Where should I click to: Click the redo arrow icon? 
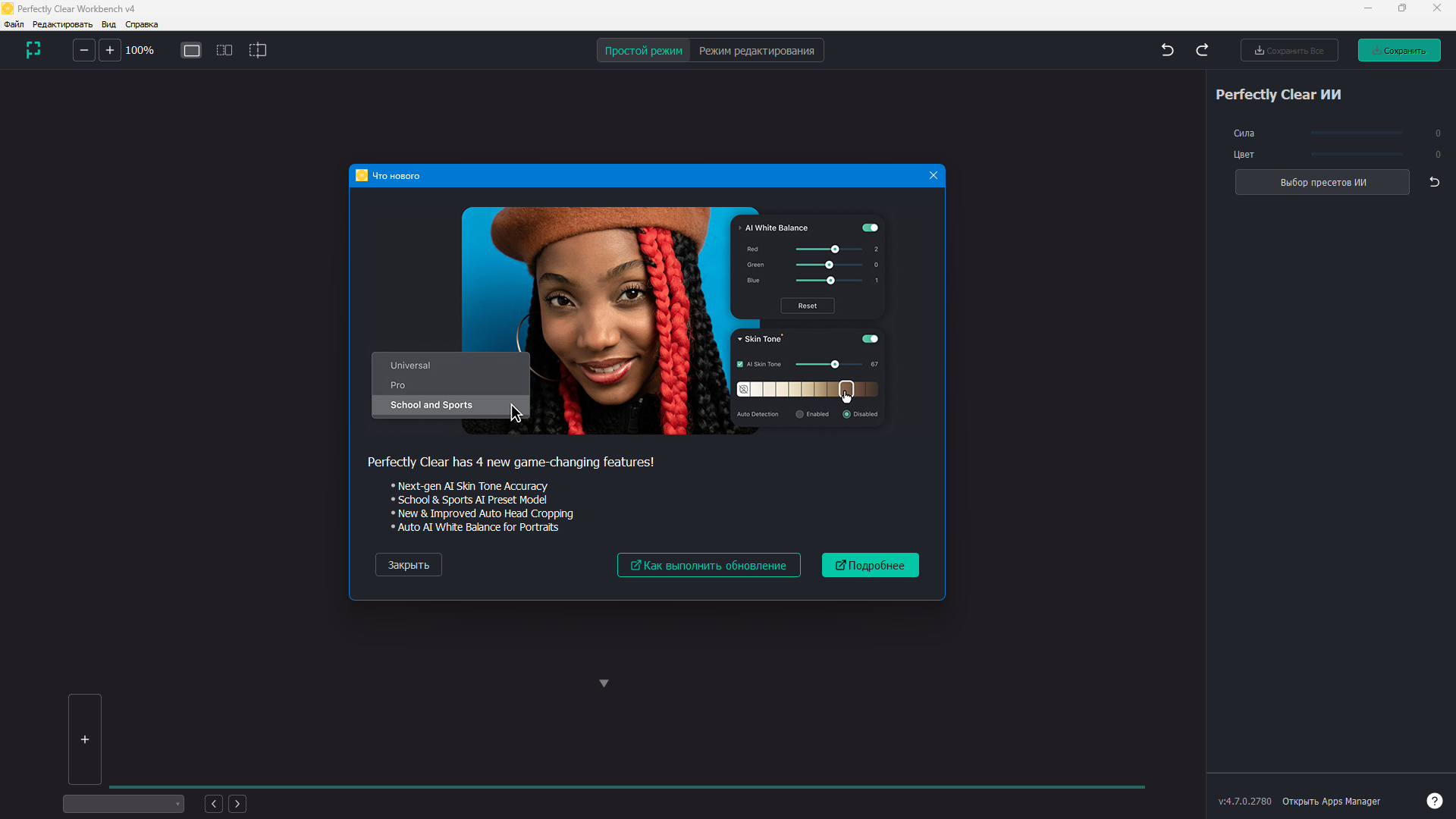point(1202,50)
